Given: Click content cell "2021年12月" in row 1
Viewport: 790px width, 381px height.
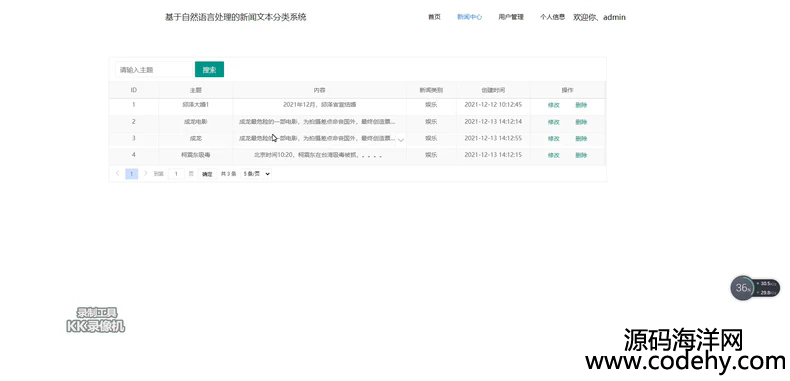Looking at the screenshot, I should [319, 105].
